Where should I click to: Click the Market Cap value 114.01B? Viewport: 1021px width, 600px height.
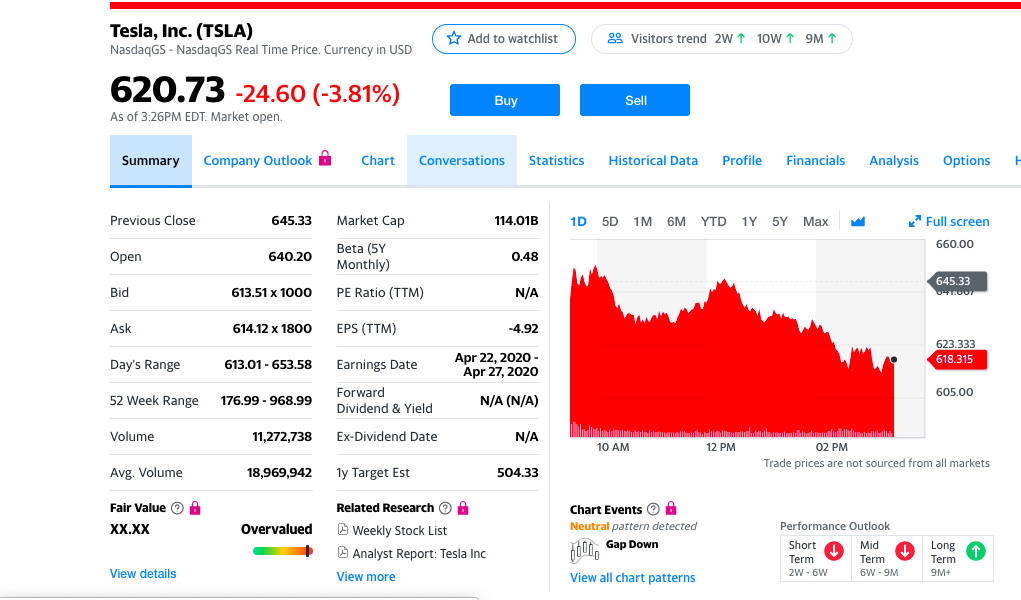(516, 221)
